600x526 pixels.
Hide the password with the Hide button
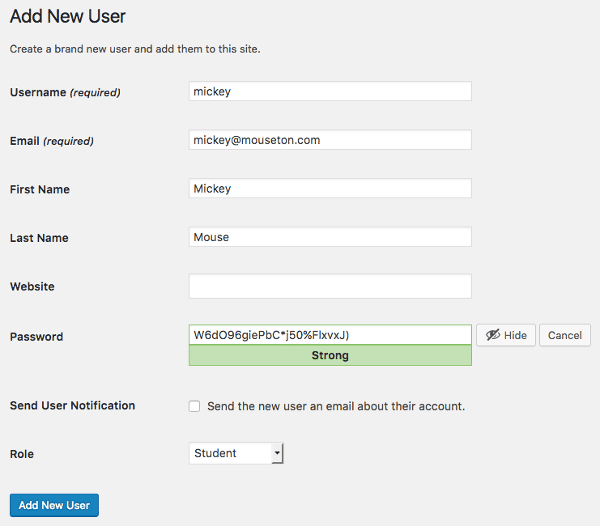click(x=506, y=335)
